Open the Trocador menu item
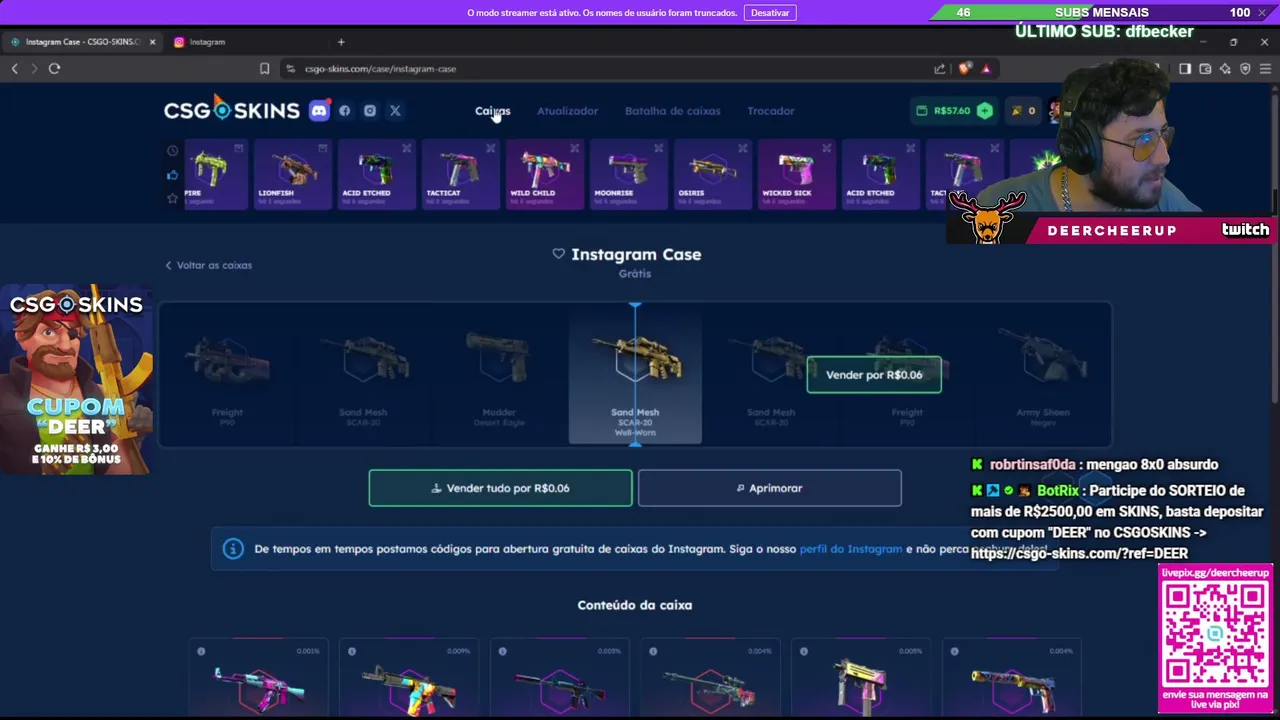1280x720 pixels. tap(770, 111)
